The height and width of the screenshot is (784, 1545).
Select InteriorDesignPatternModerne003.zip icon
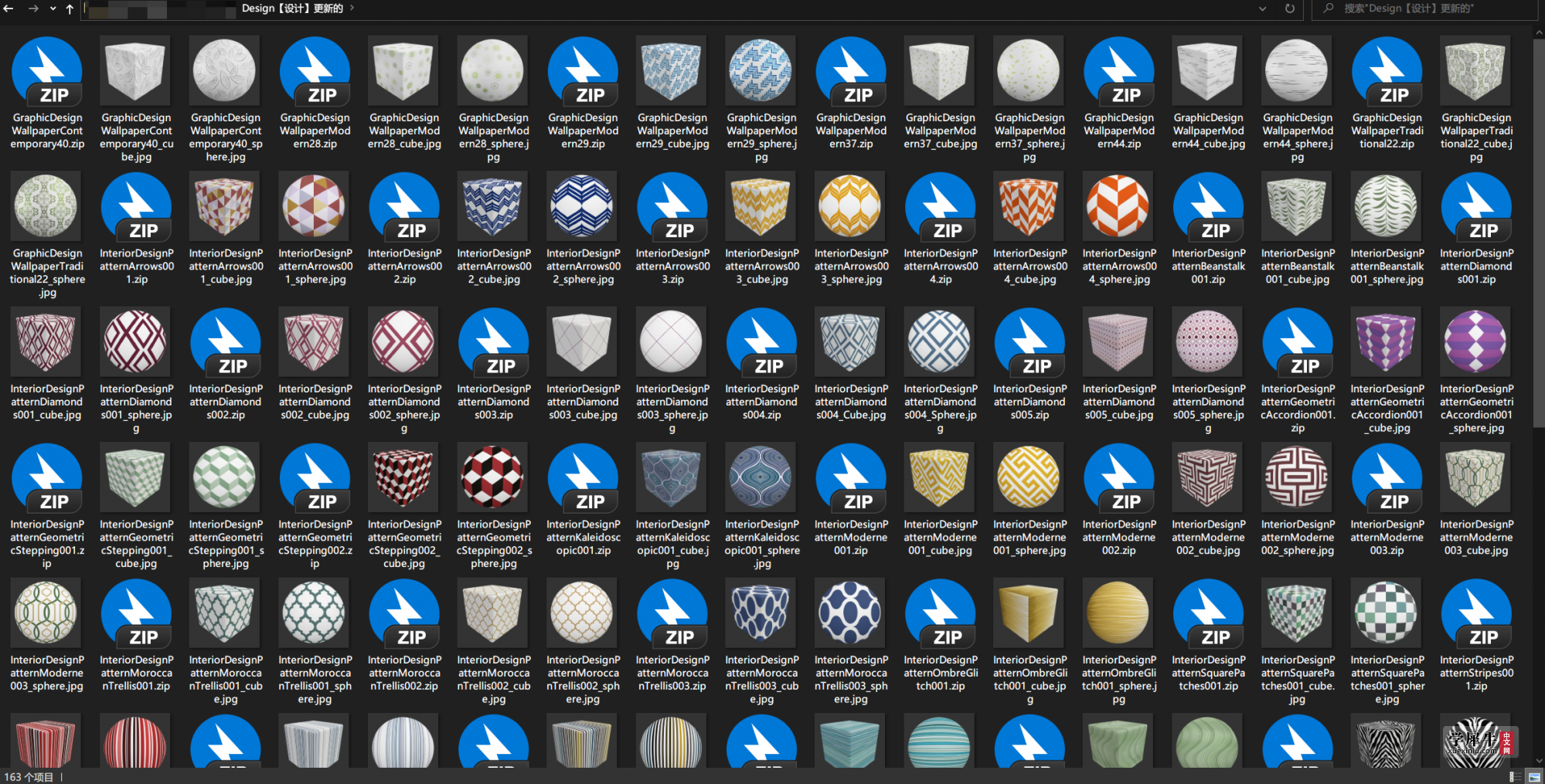tap(1387, 477)
